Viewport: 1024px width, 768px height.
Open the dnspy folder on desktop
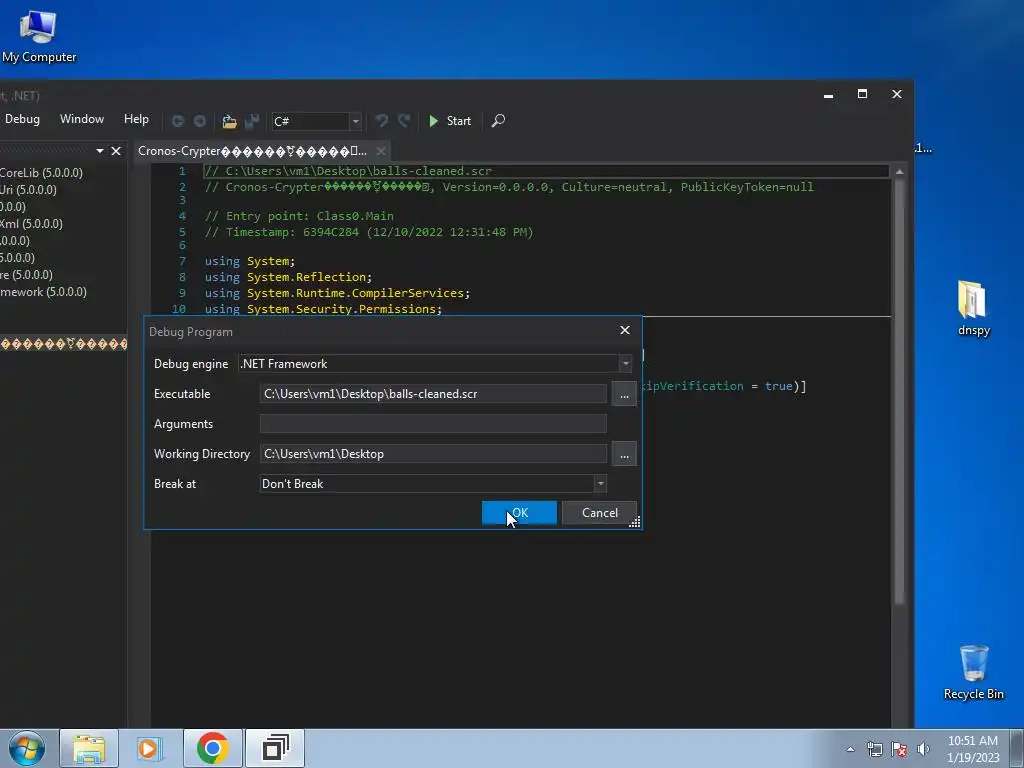(x=973, y=308)
